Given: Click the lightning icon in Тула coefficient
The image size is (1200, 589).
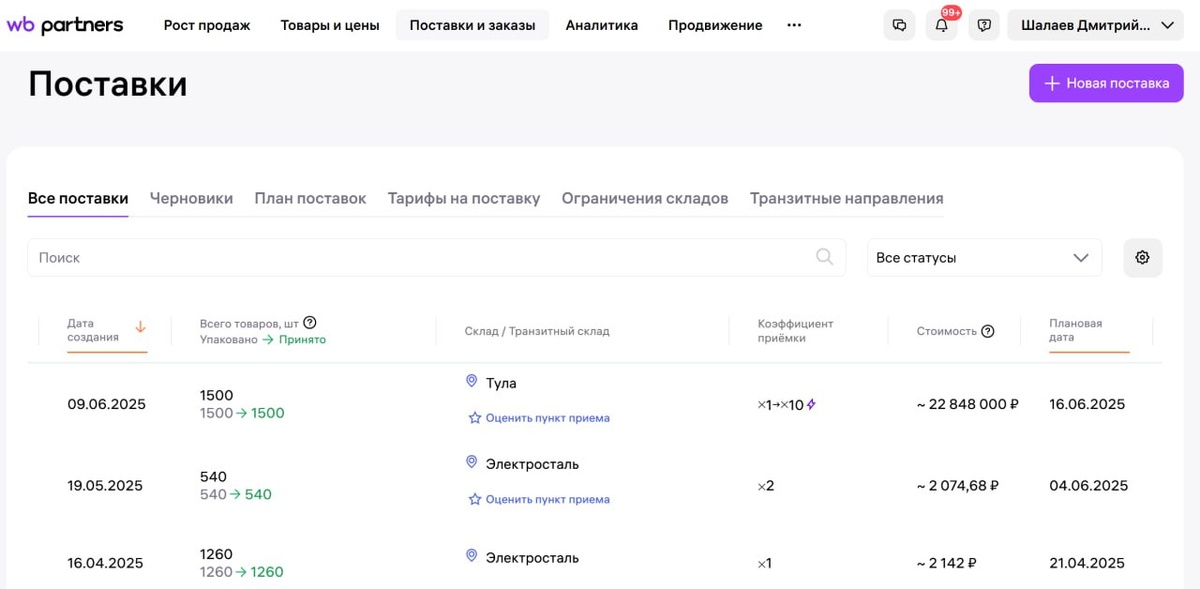Looking at the screenshot, I should pyautogui.click(x=811, y=405).
